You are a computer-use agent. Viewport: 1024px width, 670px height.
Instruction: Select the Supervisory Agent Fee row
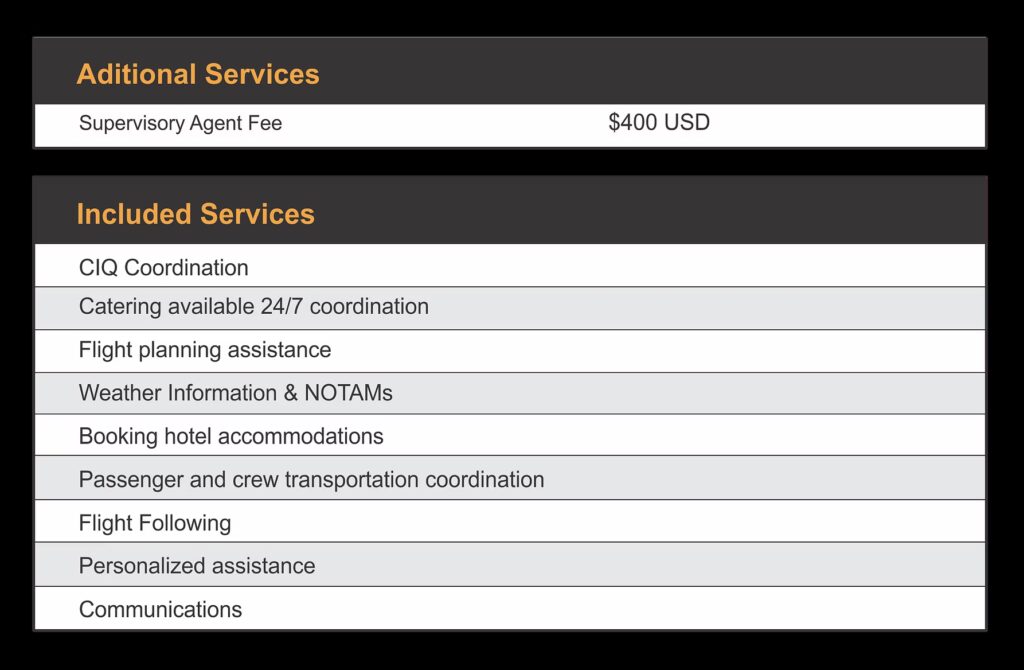510,125
